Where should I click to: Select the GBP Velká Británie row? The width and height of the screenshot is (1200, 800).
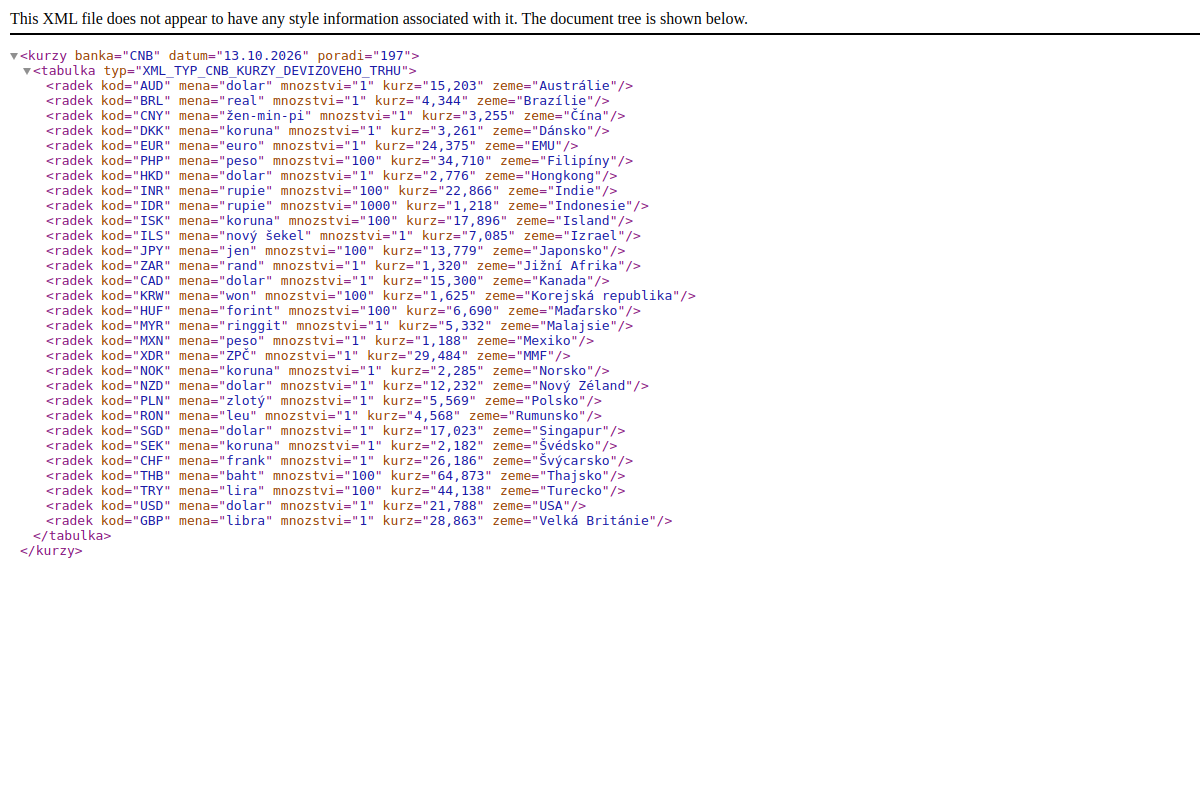359,521
